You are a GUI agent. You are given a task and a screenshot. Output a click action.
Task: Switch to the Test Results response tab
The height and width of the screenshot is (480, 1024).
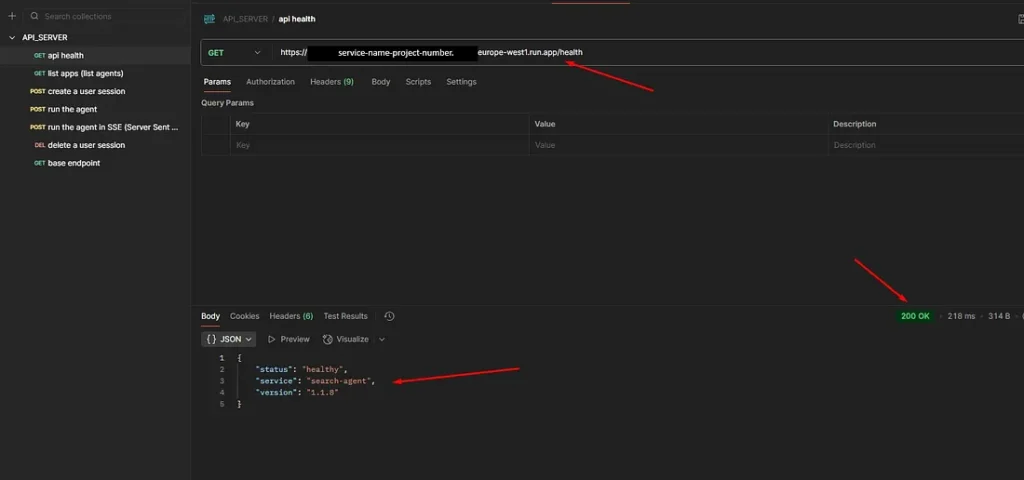click(345, 316)
